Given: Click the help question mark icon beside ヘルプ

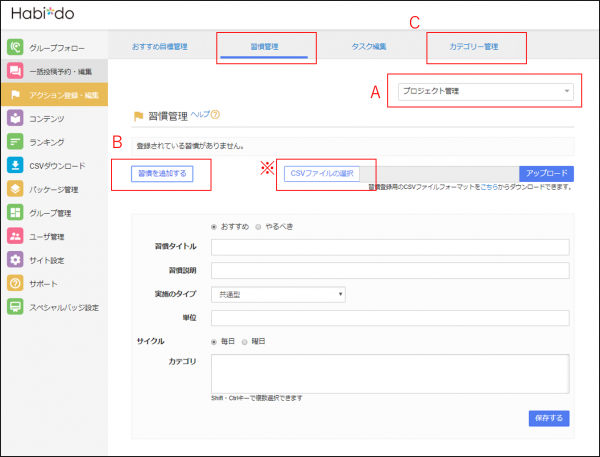Looking at the screenshot, I should [x=215, y=114].
